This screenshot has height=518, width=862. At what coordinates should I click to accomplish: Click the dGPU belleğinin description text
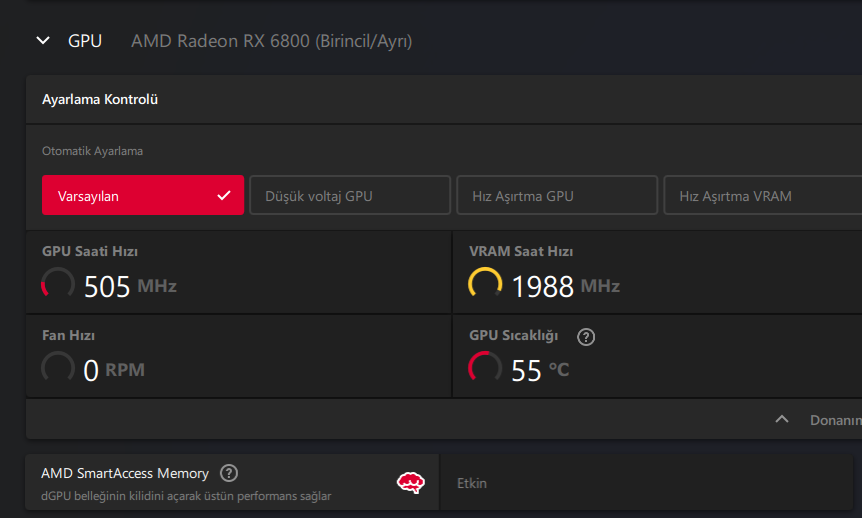click(x=186, y=496)
